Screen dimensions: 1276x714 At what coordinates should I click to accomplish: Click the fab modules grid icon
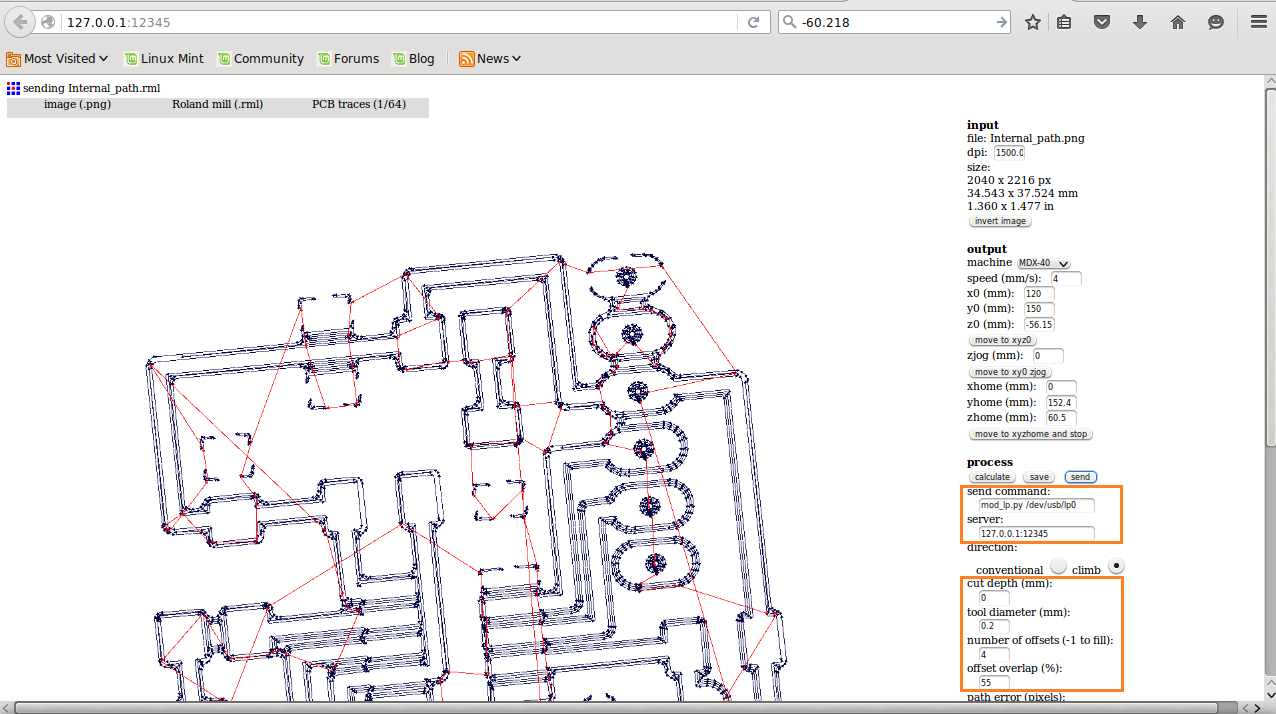[14, 89]
